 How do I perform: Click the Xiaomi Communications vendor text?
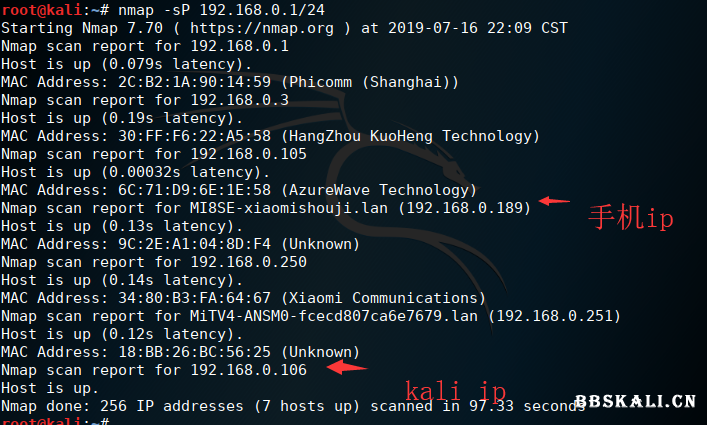click(x=379, y=298)
